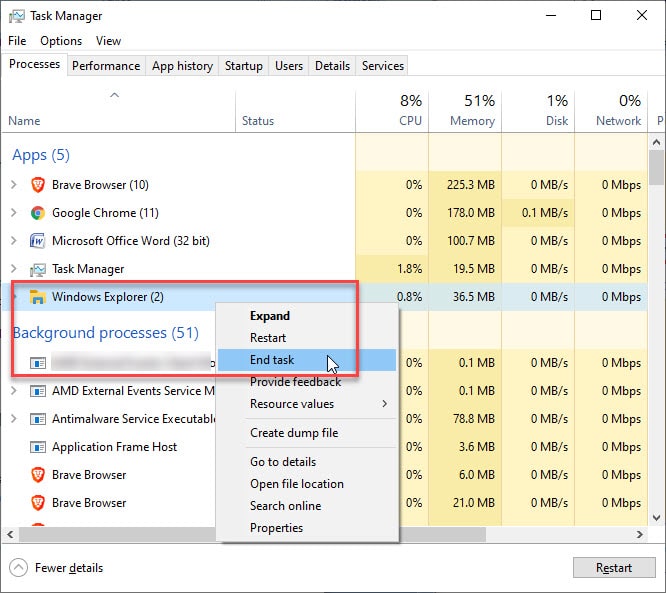This screenshot has height=593, width=666.
Task: Click the Antimalware Service Executable icon
Action: coord(38,419)
